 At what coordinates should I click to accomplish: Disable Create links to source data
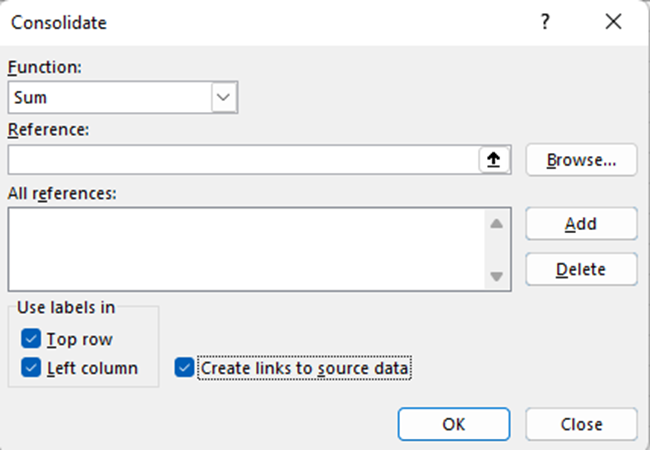pos(184,368)
